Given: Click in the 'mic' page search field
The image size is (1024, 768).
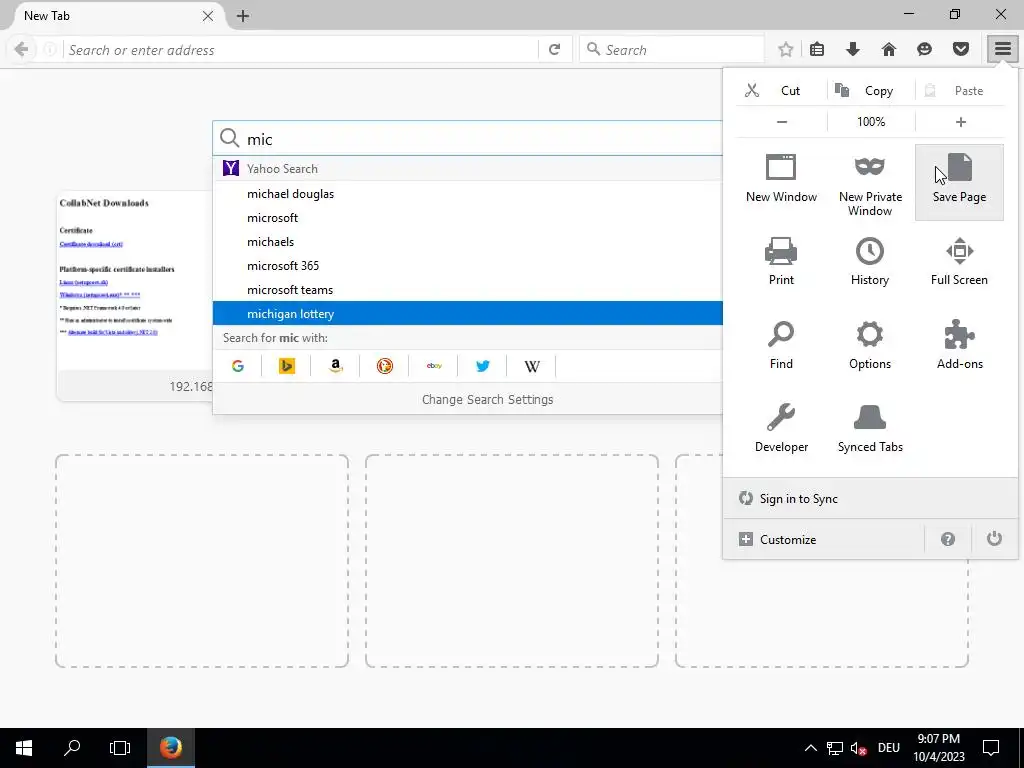Looking at the screenshot, I should point(468,138).
